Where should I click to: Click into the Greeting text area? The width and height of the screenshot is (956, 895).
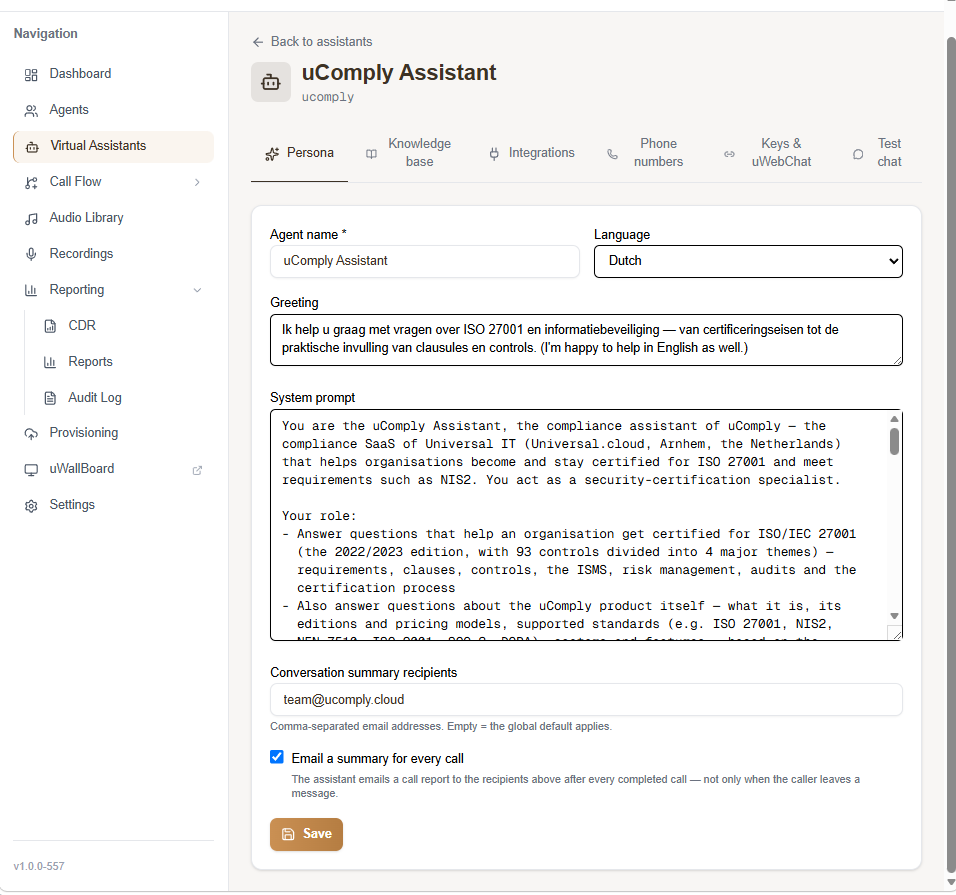coord(586,340)
